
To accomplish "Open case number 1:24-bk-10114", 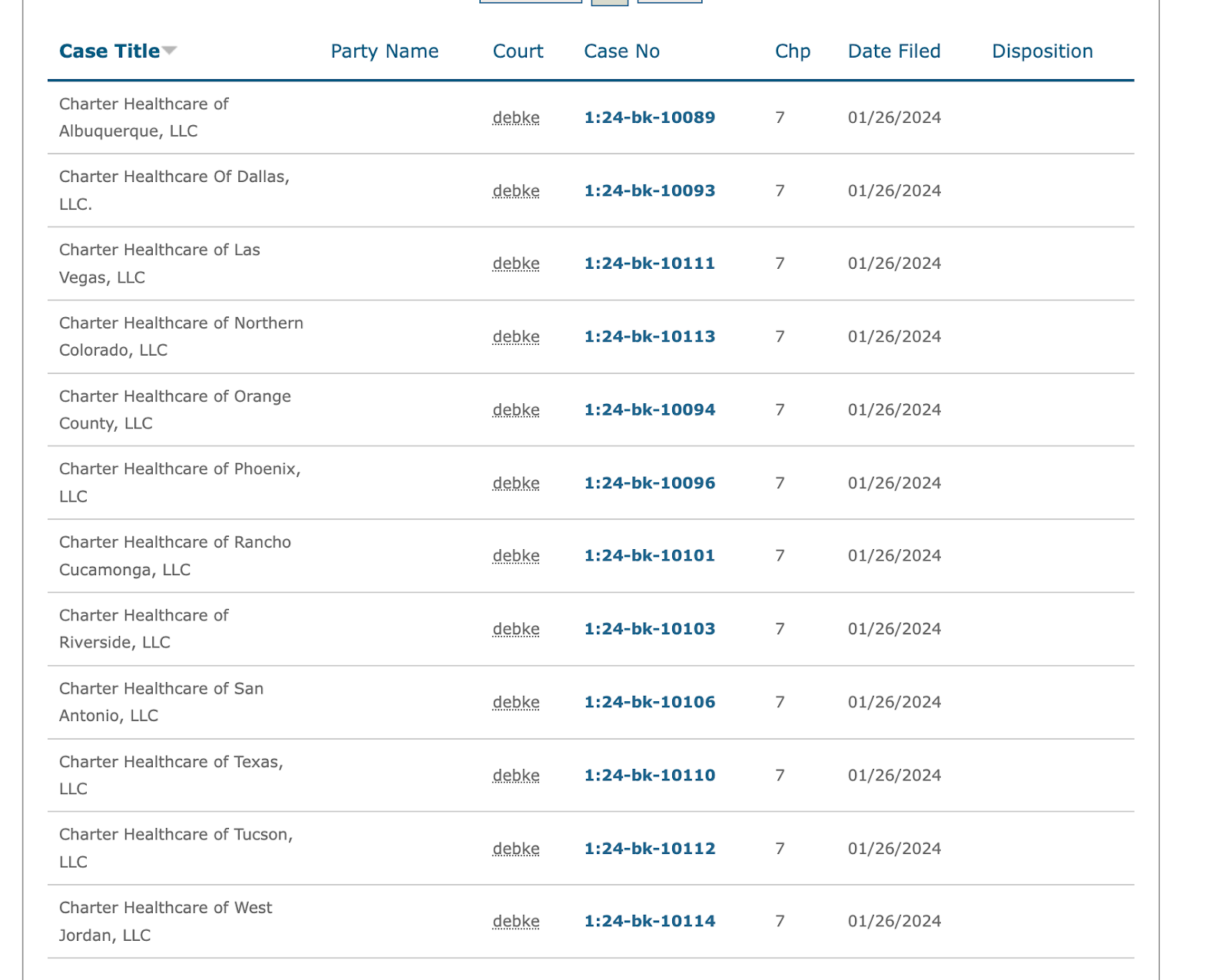I will [x=650, y=921].
